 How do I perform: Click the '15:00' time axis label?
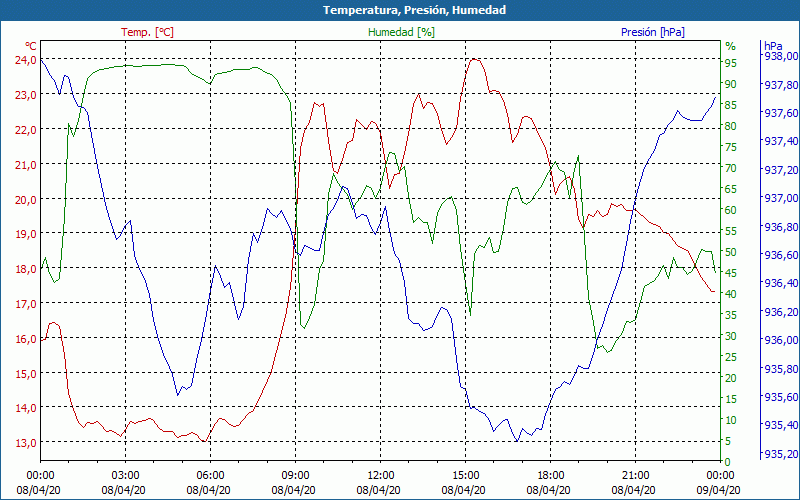465,475
